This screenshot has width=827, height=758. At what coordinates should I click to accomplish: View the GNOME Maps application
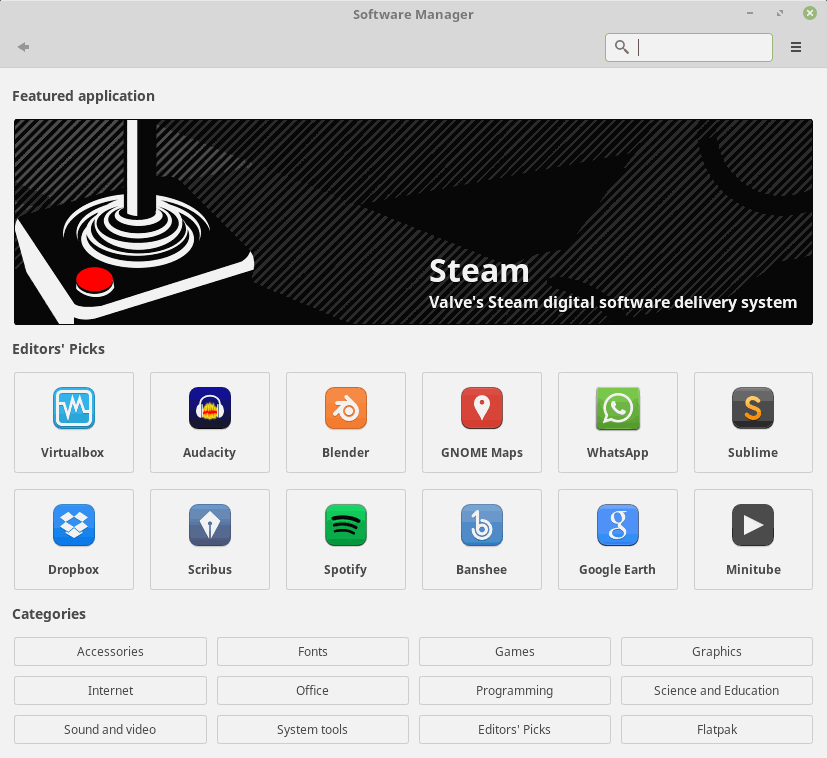481,422
